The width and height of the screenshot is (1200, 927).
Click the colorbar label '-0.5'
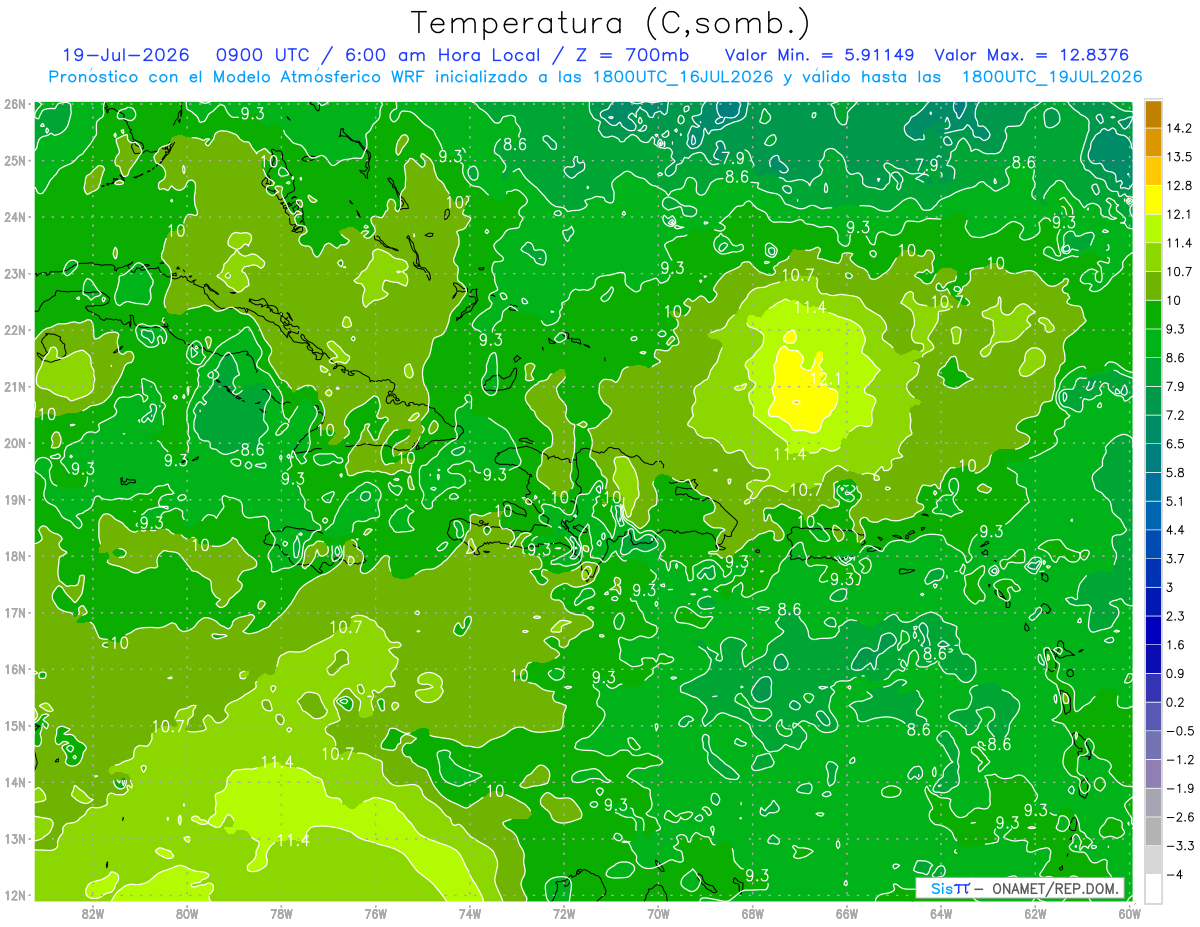tap(1179, 730)
